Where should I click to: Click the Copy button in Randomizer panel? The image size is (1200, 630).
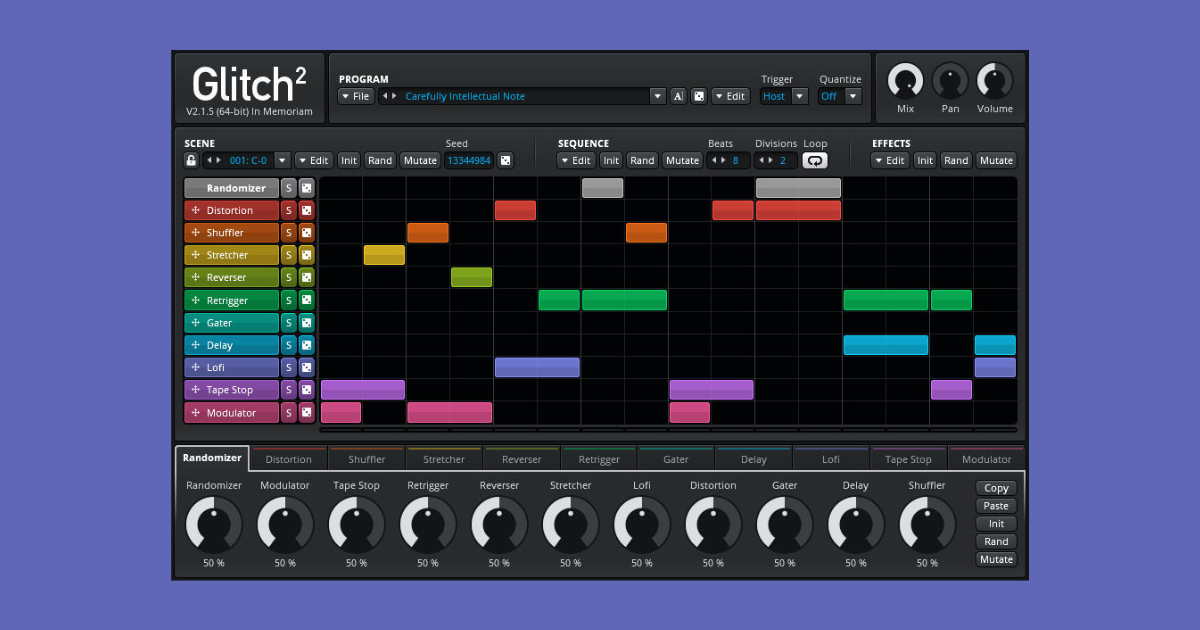[996, 488]
